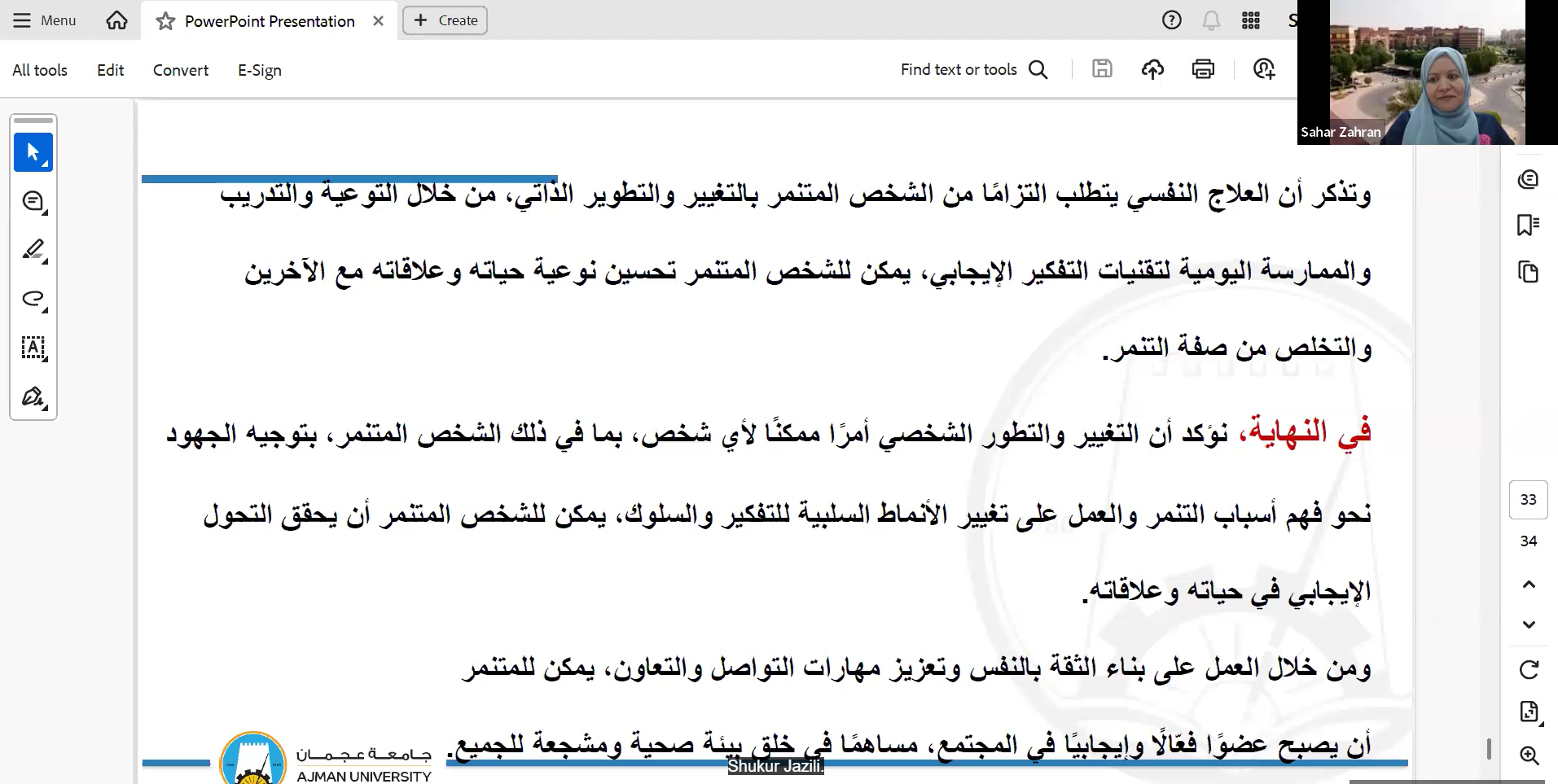Click the page number 33 box
Image resolution: width=1558 pixels, height=784 pixels.
(x=1528, y=499)
